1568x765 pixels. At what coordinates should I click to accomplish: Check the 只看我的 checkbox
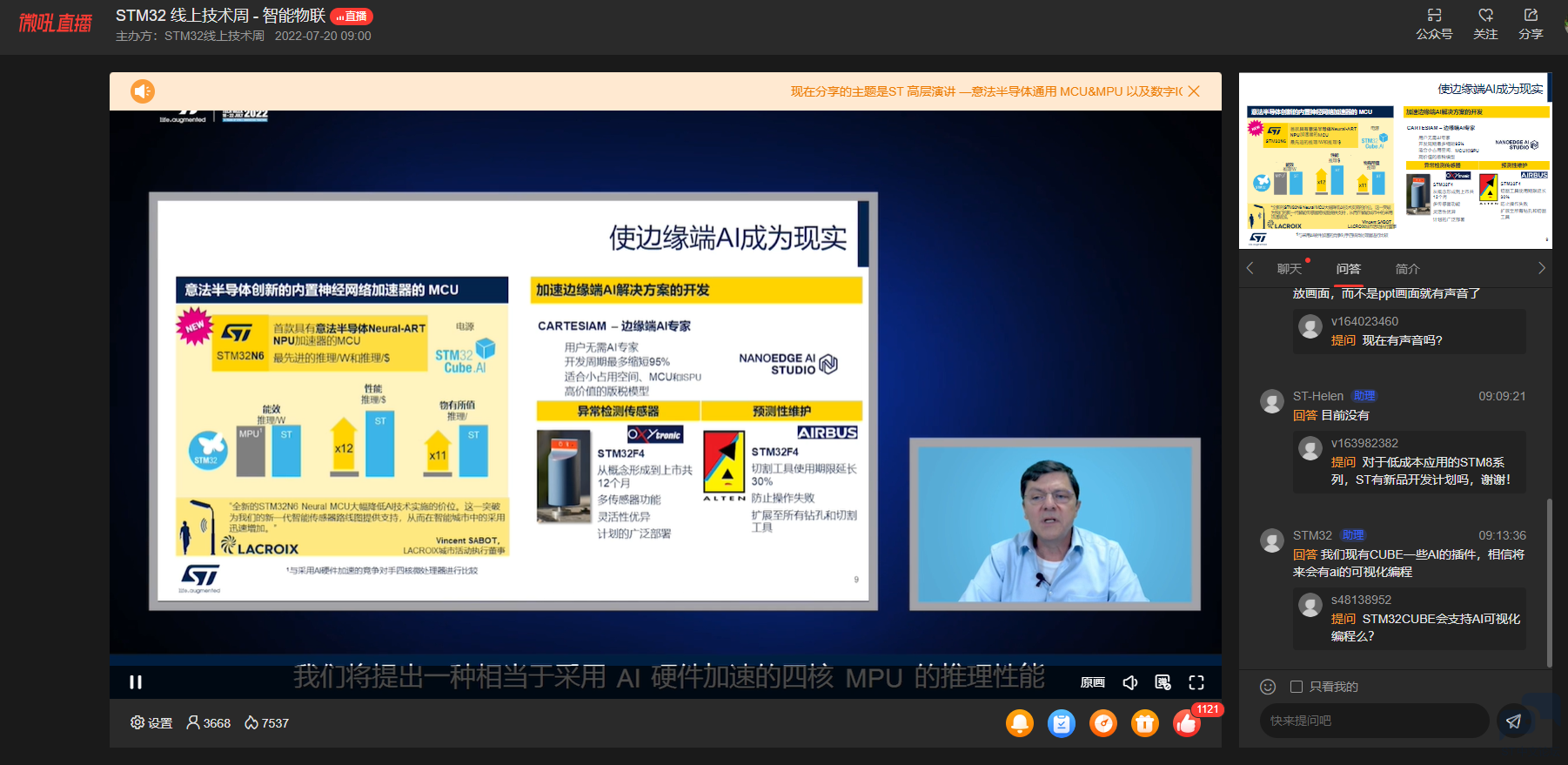pos(1297,687)
